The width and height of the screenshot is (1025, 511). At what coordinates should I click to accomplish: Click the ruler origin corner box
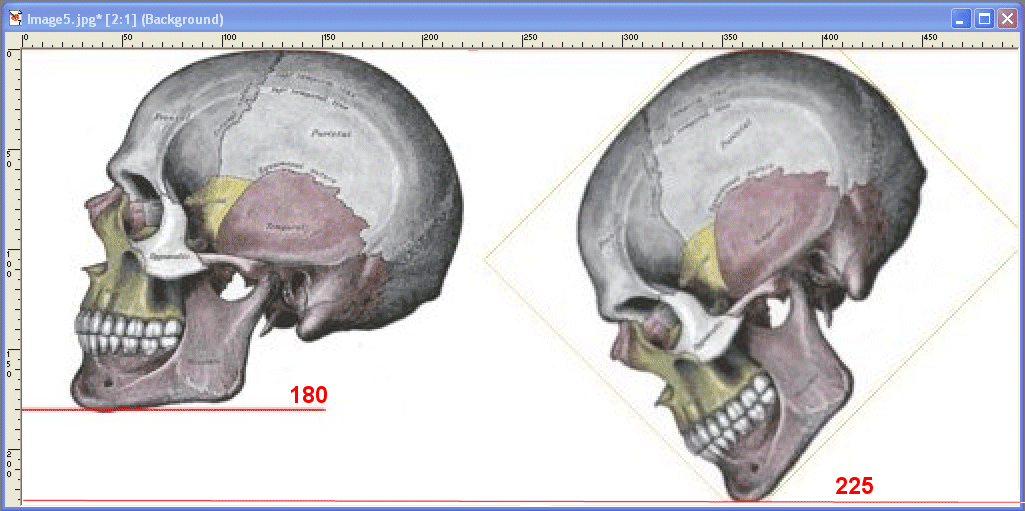point(13,40)
